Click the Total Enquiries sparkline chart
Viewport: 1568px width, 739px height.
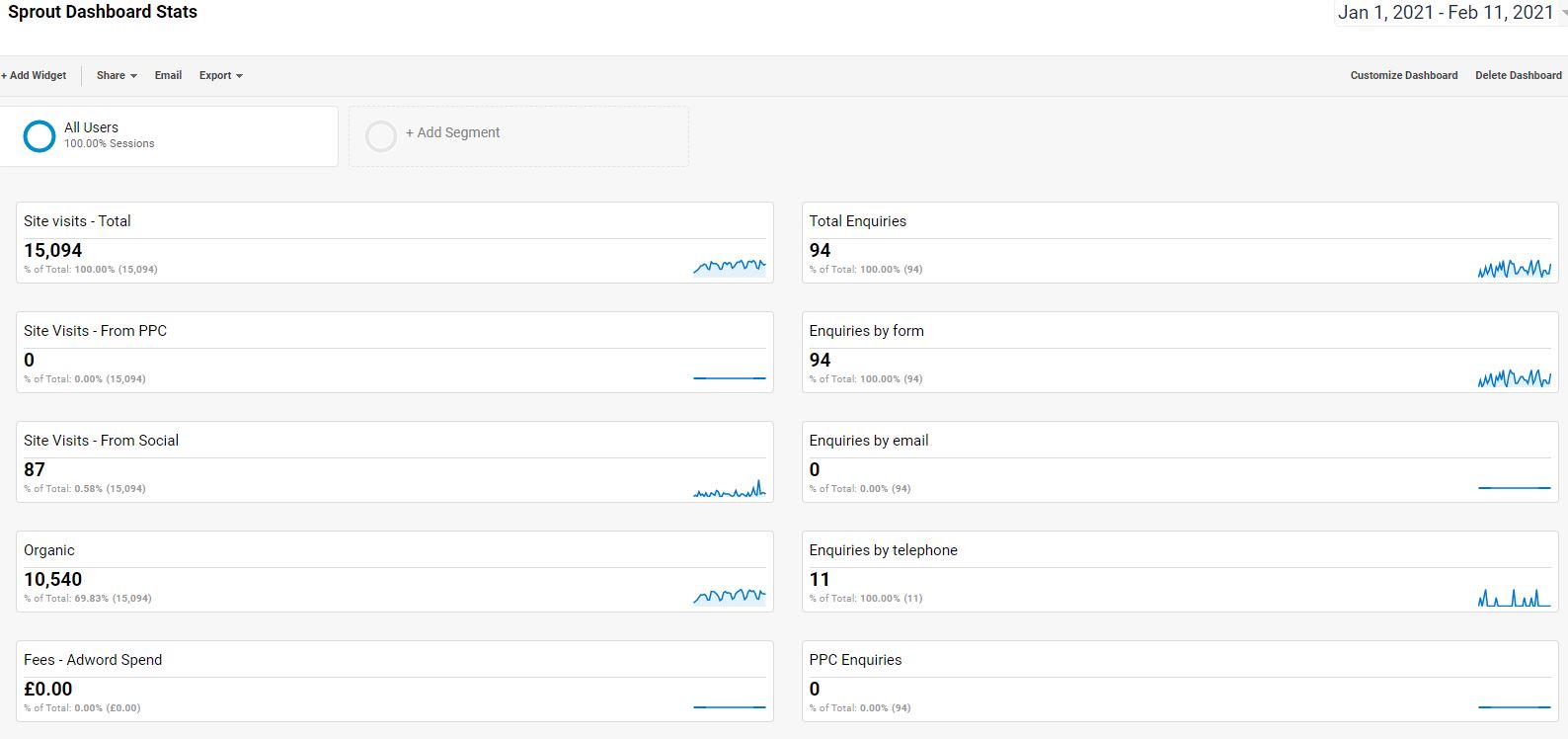[x=1514, y=268]
